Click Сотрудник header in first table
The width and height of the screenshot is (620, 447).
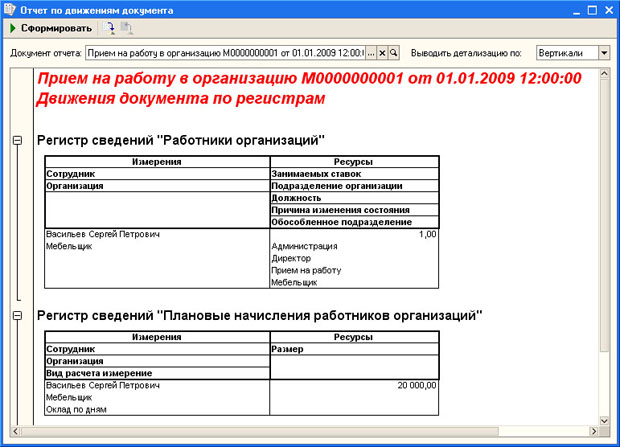click(x=157, y=174)
